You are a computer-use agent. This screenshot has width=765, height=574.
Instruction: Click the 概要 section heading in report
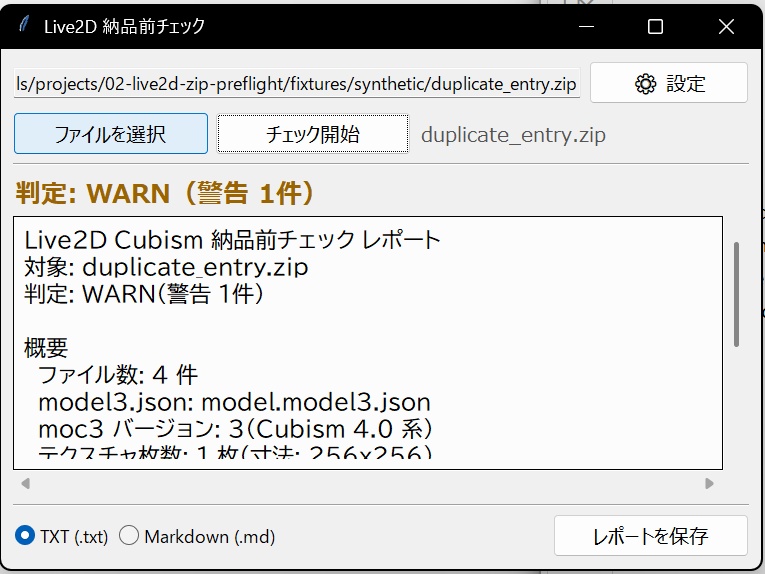point(46,348)
